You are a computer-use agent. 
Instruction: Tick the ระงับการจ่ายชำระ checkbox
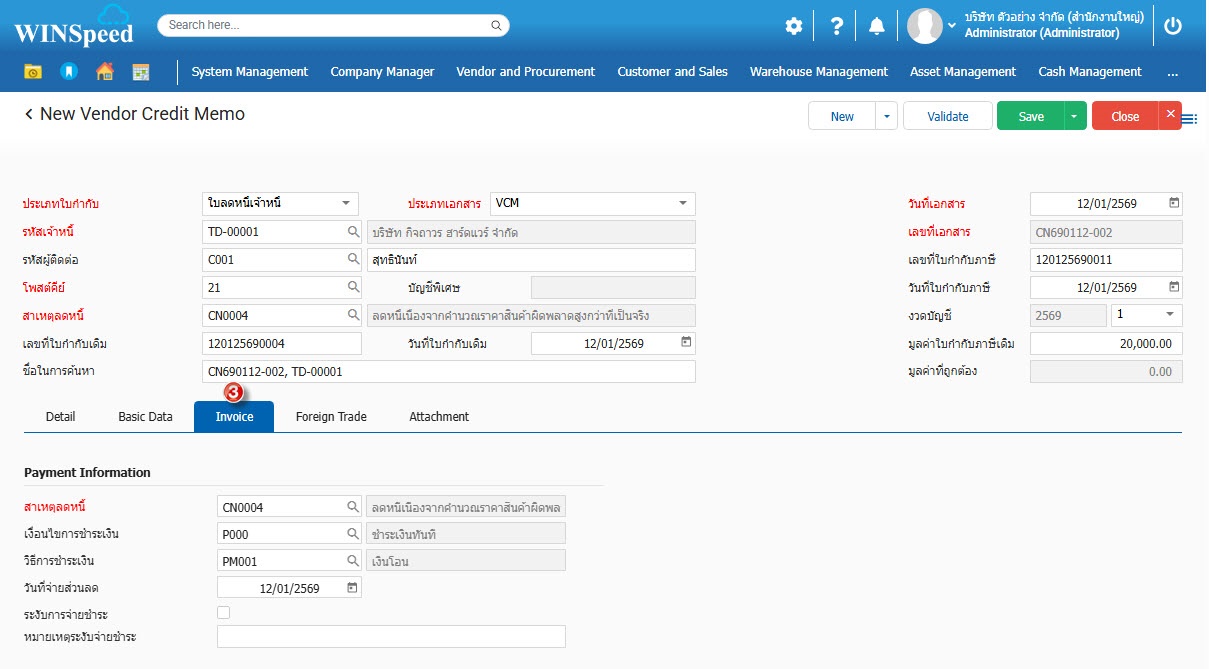[x=224, y=613]
